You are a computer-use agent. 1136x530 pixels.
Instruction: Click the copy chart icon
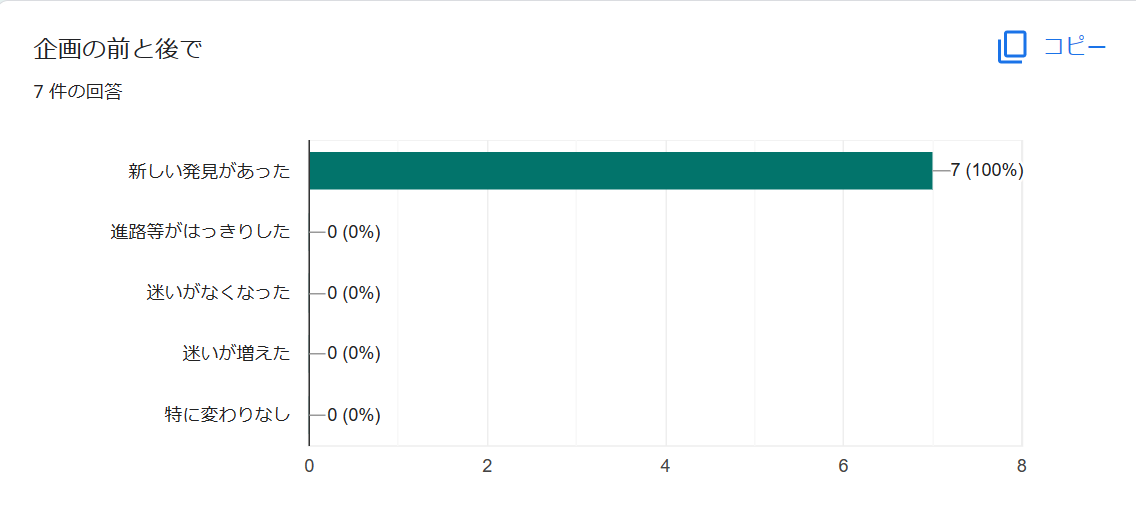(x=1012, y=47)
